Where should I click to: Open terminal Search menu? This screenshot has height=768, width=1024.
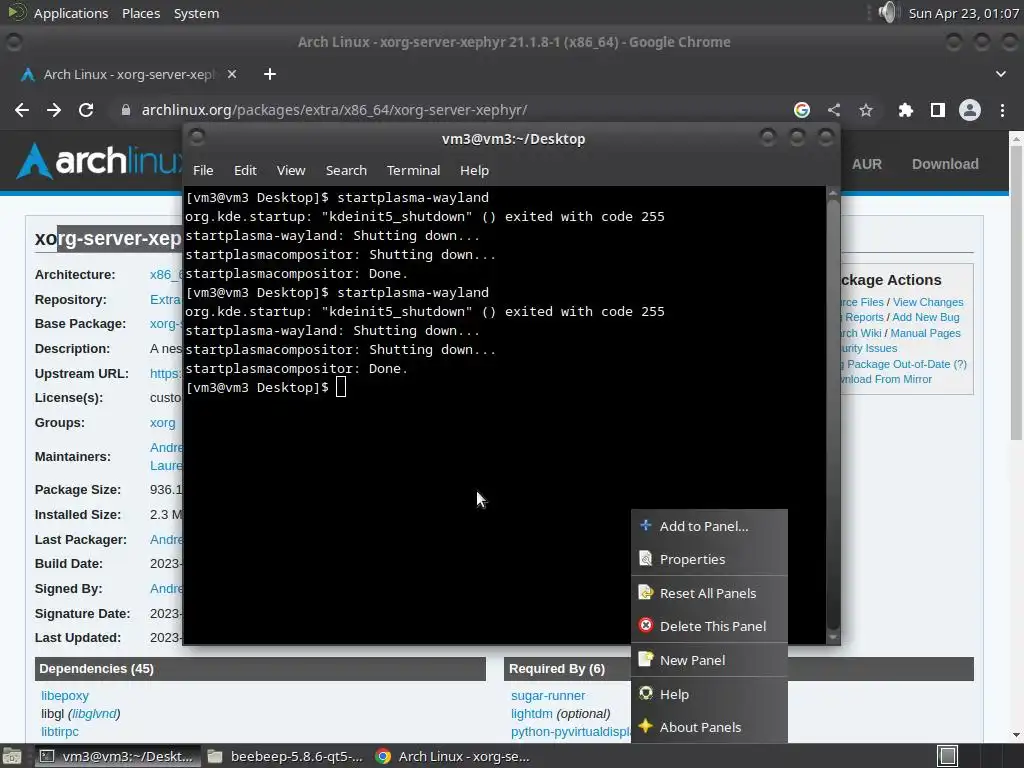click(346, 170)
